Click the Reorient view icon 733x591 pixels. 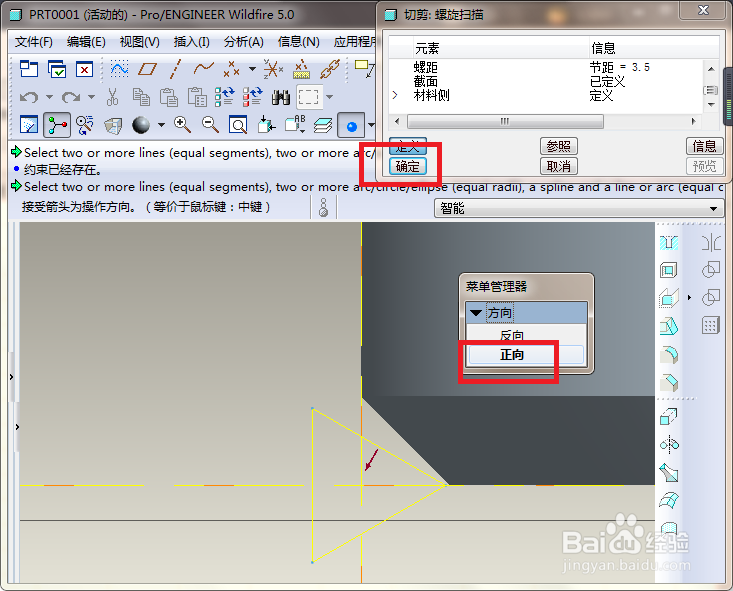pyautogui.click(x=266, y=125)
